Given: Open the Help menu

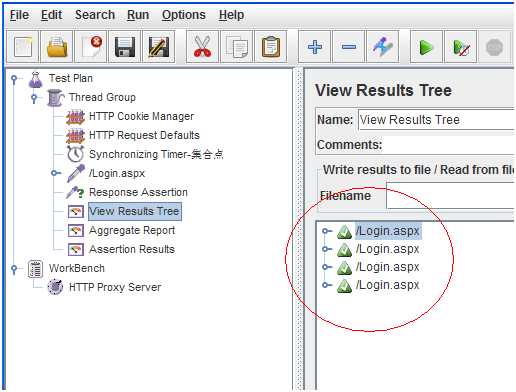Looking at the screenshot, I should pyautogui.click(x=231, y=15).
